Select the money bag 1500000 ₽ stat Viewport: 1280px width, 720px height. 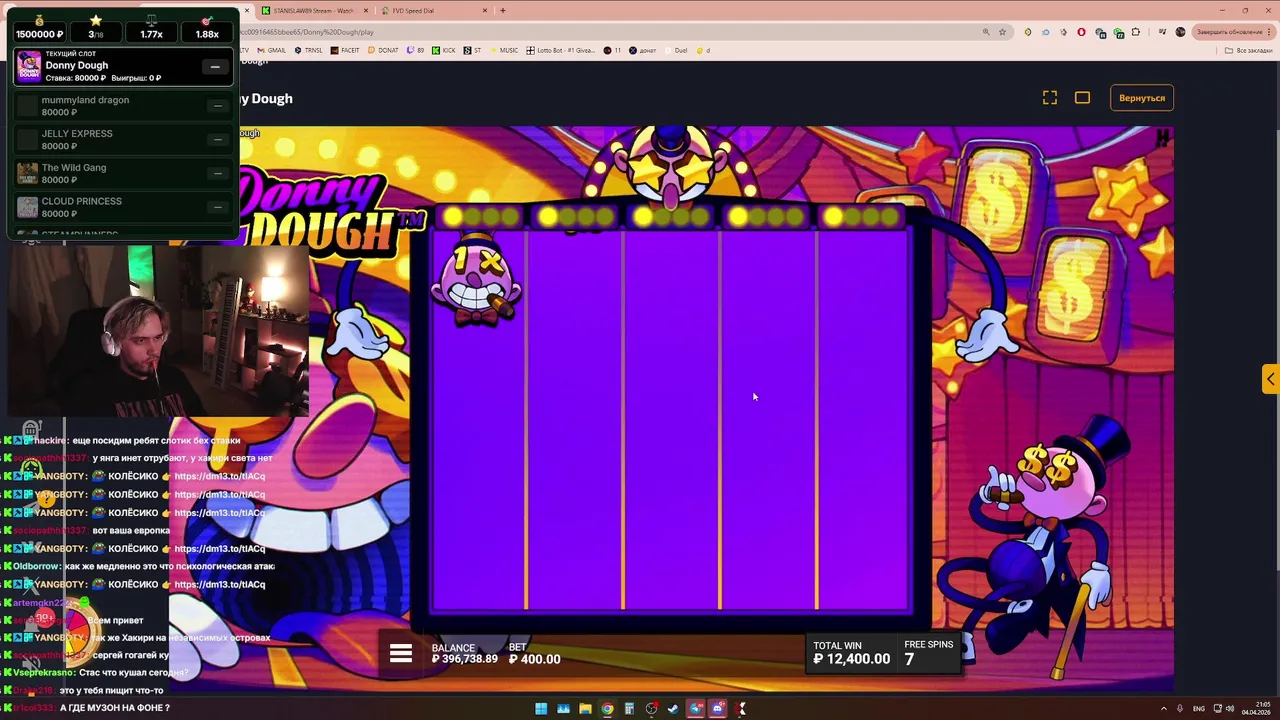(x=40, y=28)
